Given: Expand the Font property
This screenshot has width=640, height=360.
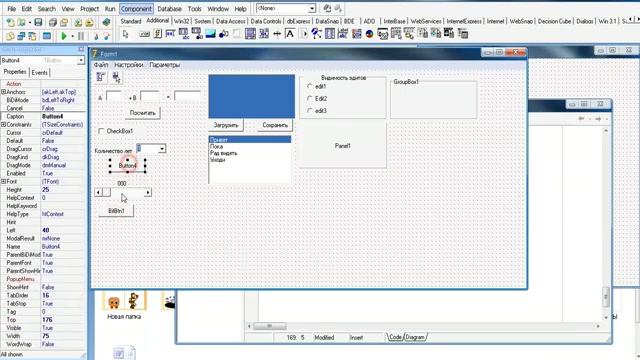Looking at the screenshot, I should tap(3, 181).
